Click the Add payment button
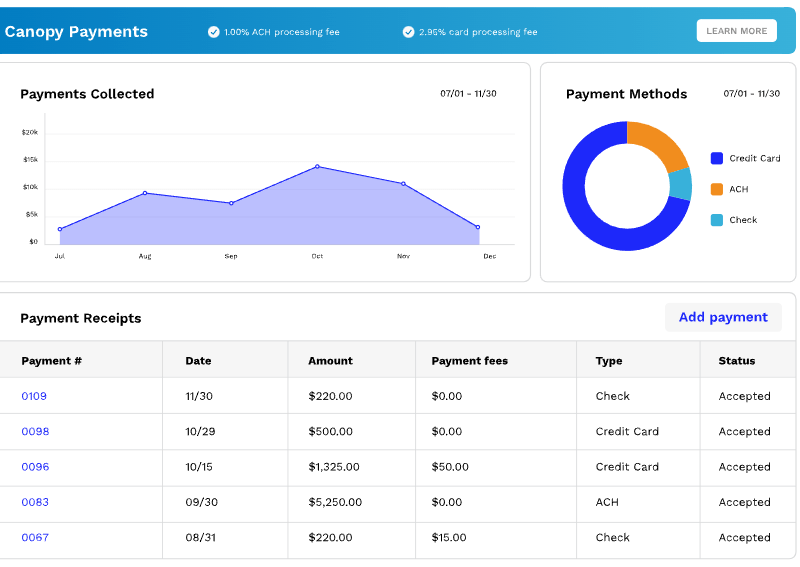 pos(723,317)
